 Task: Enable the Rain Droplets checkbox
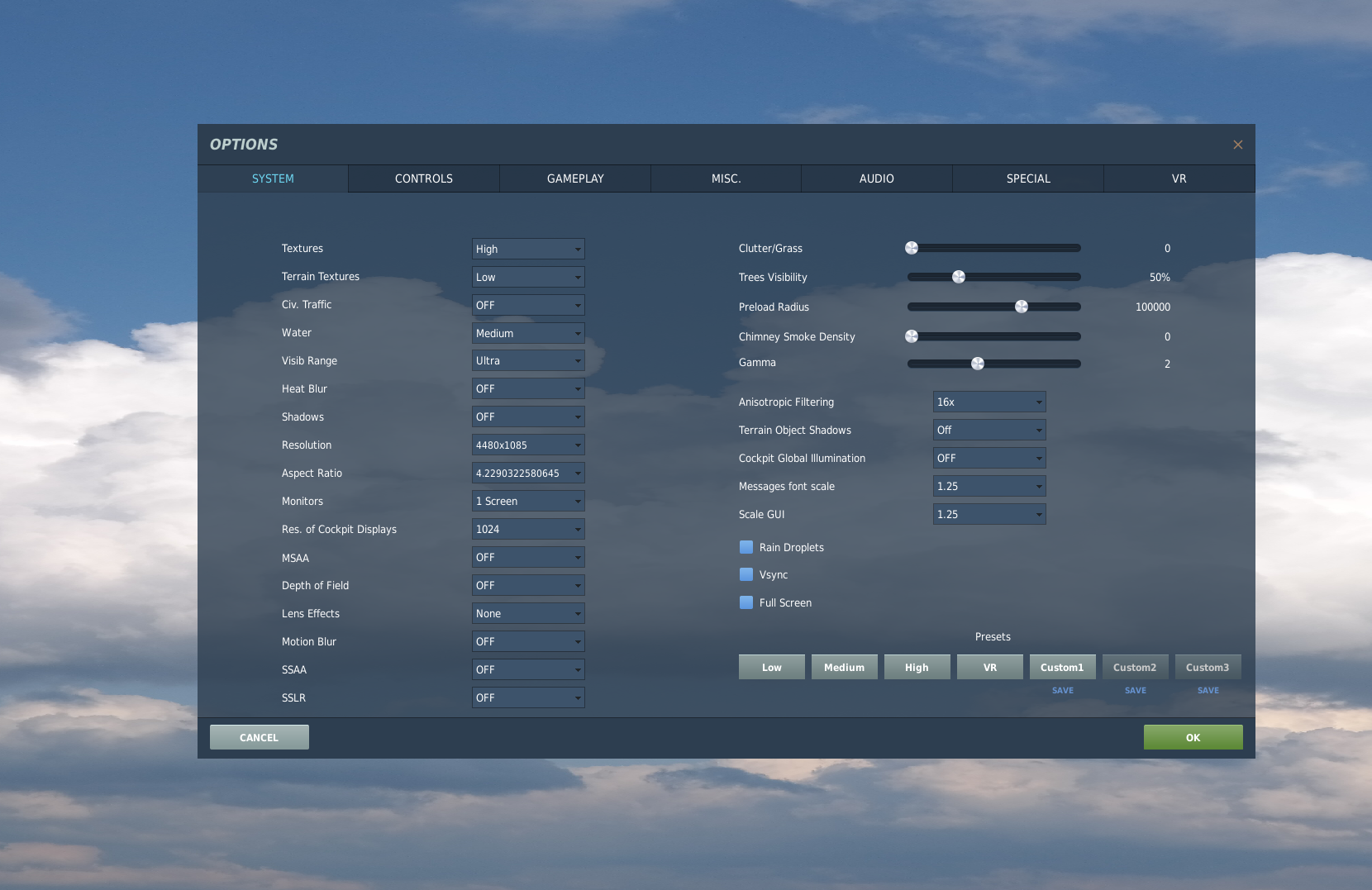pyautogui.click(x=746, y=547)
